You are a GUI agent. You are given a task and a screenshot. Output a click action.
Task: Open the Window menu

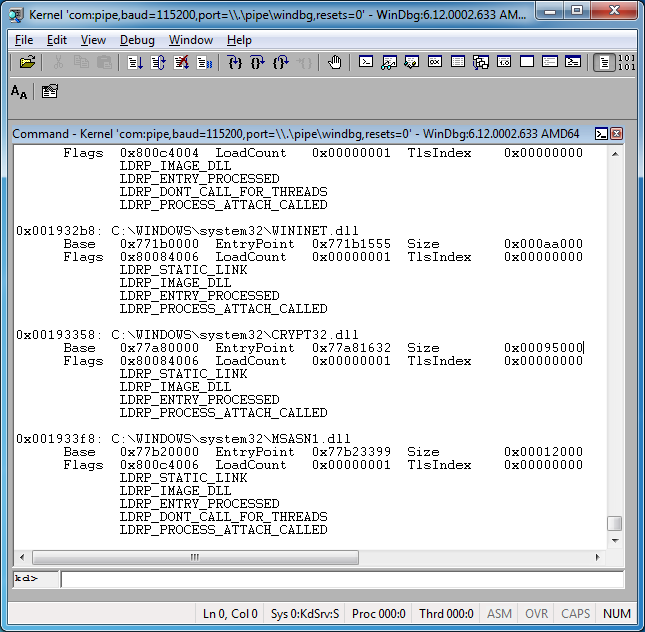[x=191, y=40]
